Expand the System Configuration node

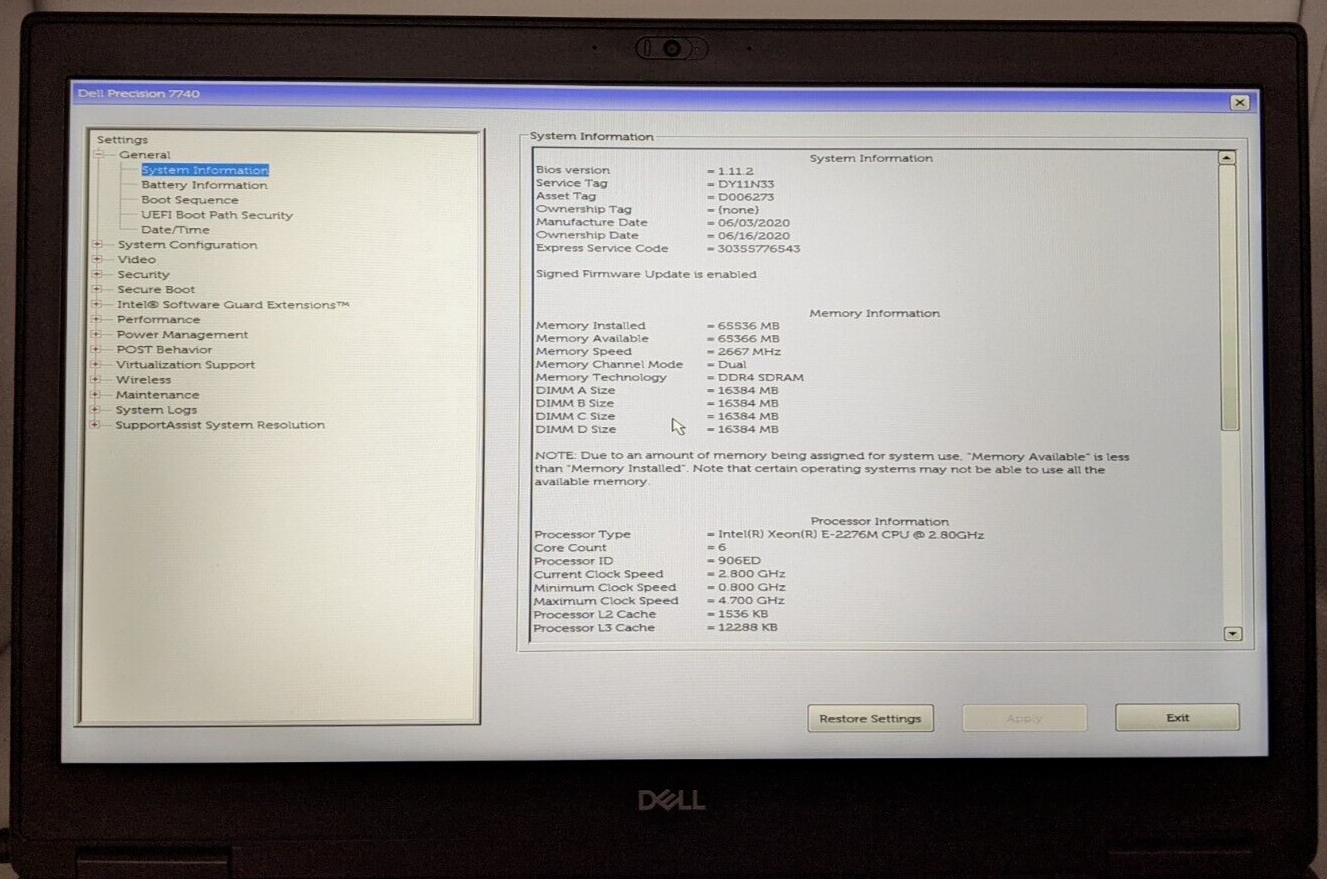point(97,245)
